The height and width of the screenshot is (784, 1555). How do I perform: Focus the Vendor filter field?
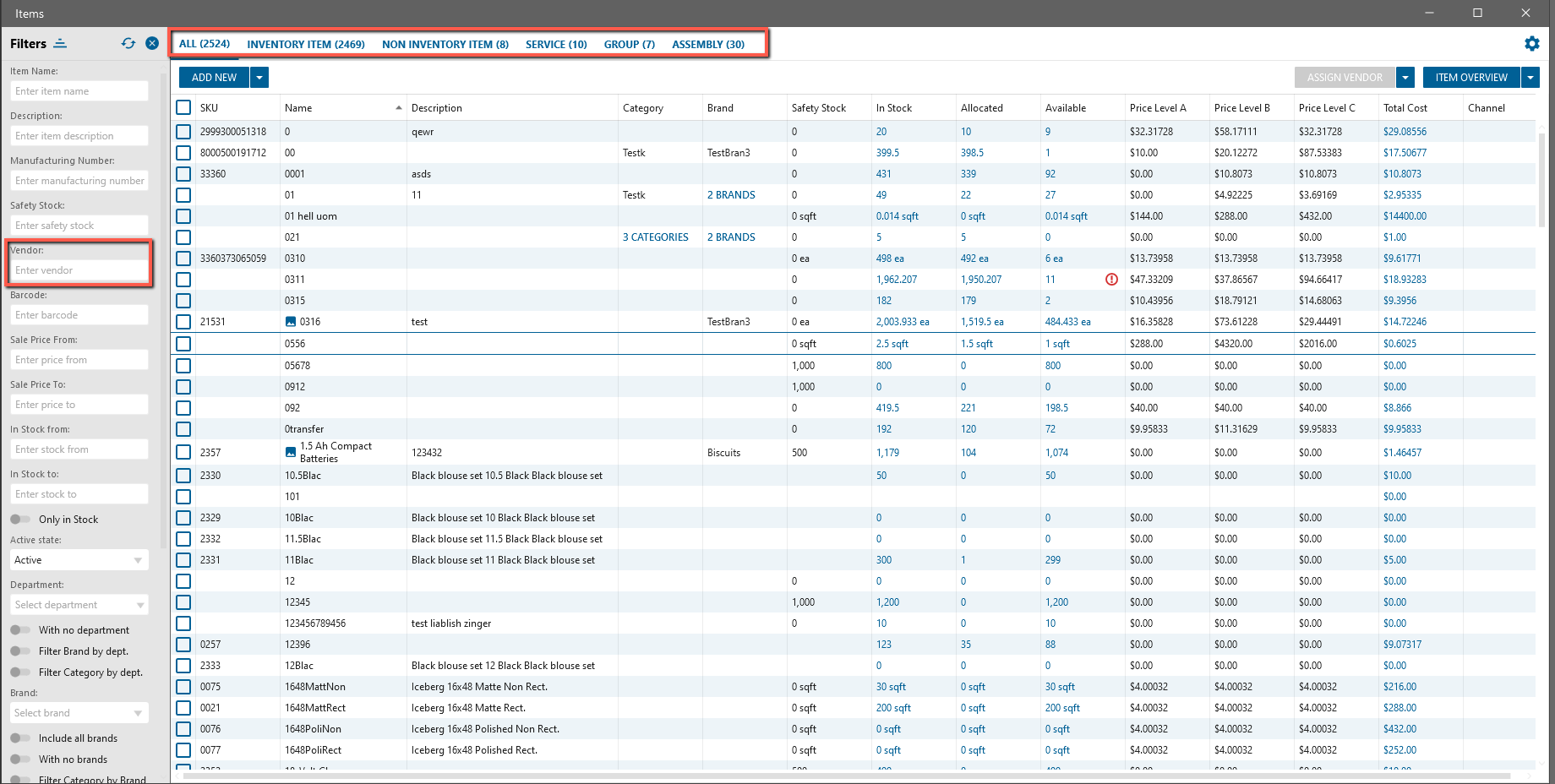click(81, 270)
